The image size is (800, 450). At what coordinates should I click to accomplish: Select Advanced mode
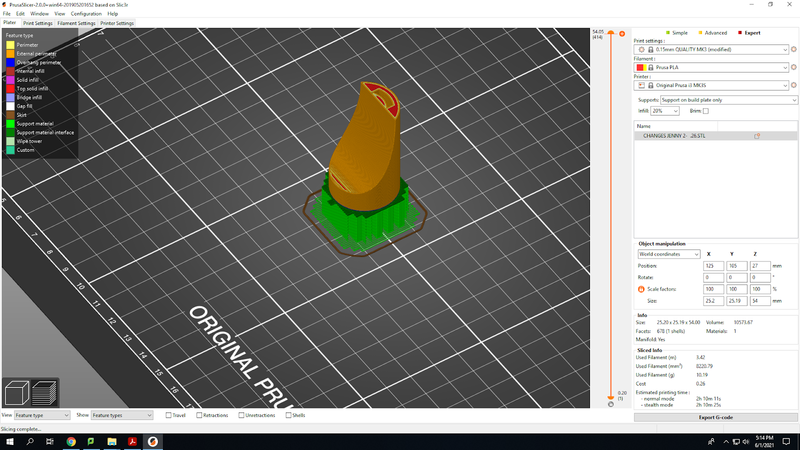click(712, 33)
